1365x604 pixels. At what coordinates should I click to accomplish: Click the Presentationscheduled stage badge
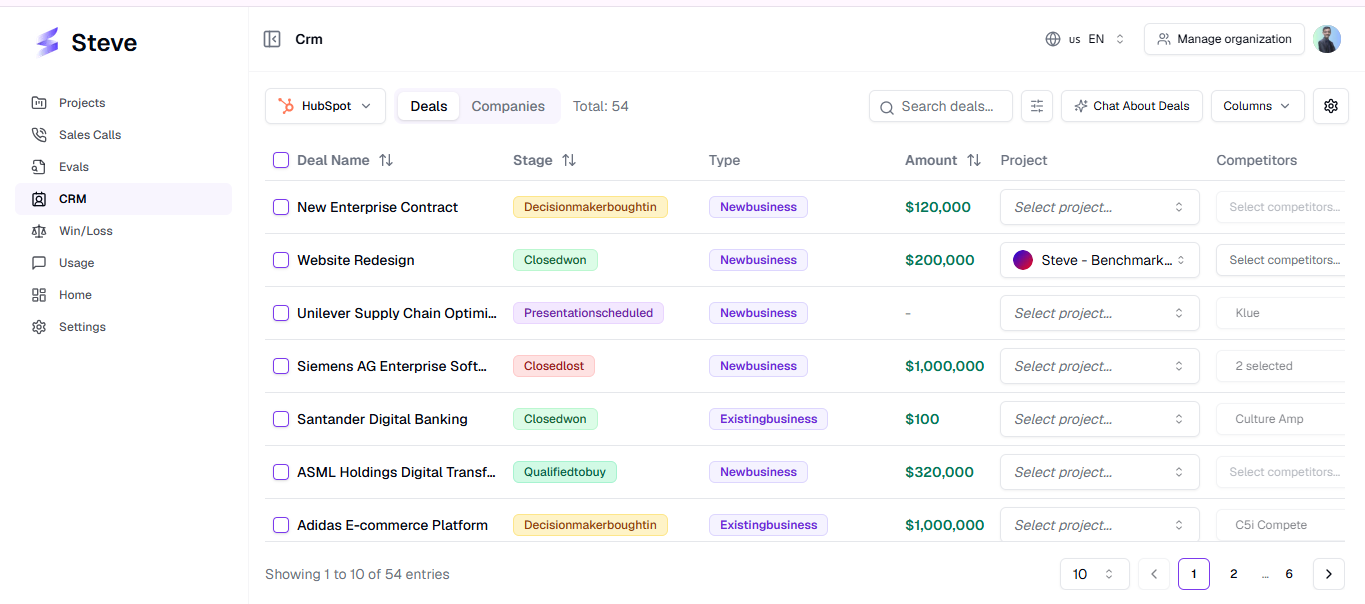click(588, 313)
